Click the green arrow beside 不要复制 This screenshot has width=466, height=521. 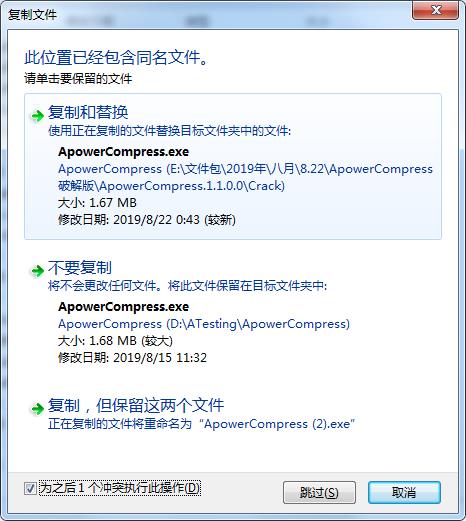[37, 271]
